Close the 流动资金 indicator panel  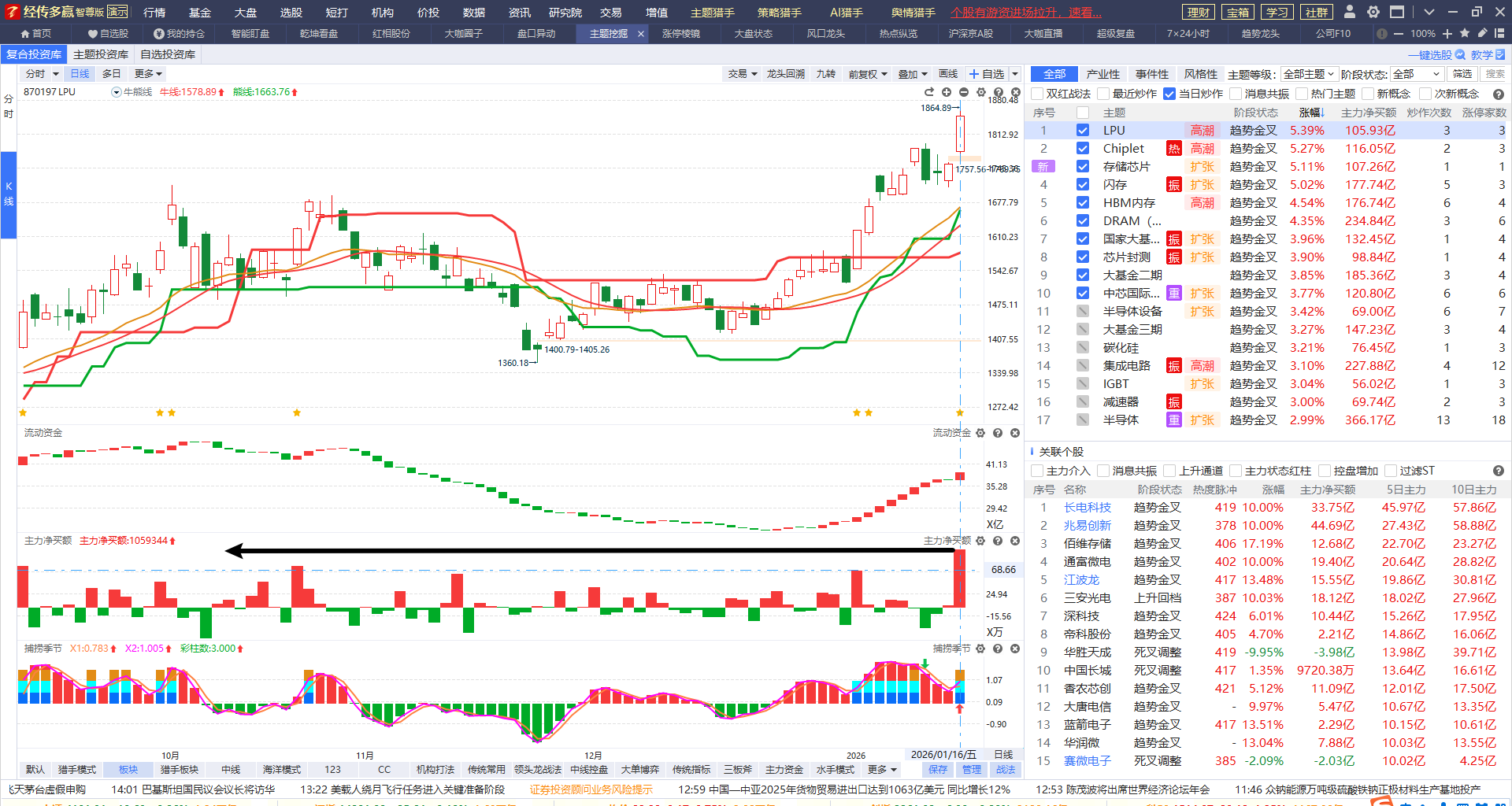point(1015,433)
